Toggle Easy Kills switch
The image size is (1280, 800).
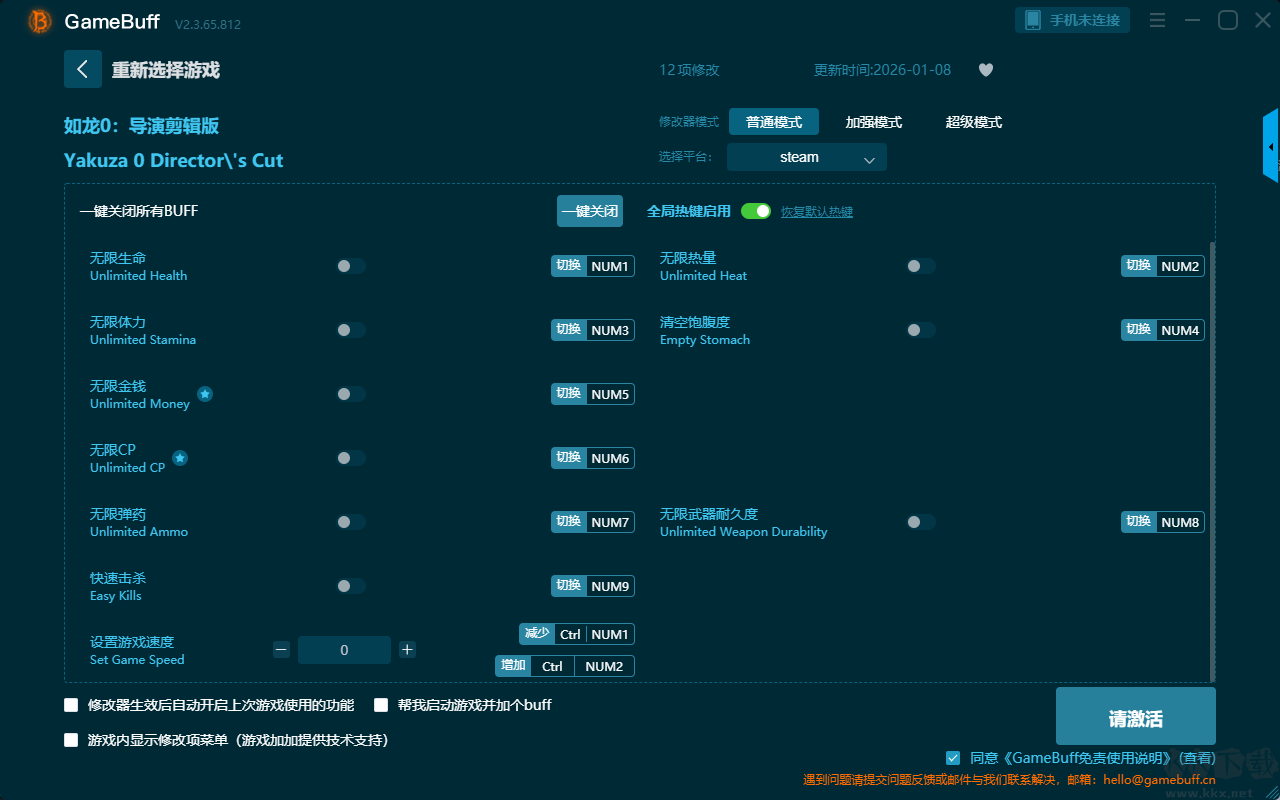pos(351,586)
